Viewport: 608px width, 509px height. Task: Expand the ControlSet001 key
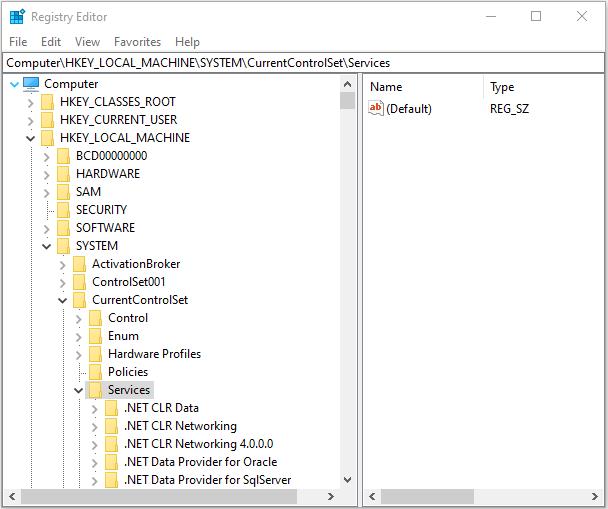pos(62,283)
